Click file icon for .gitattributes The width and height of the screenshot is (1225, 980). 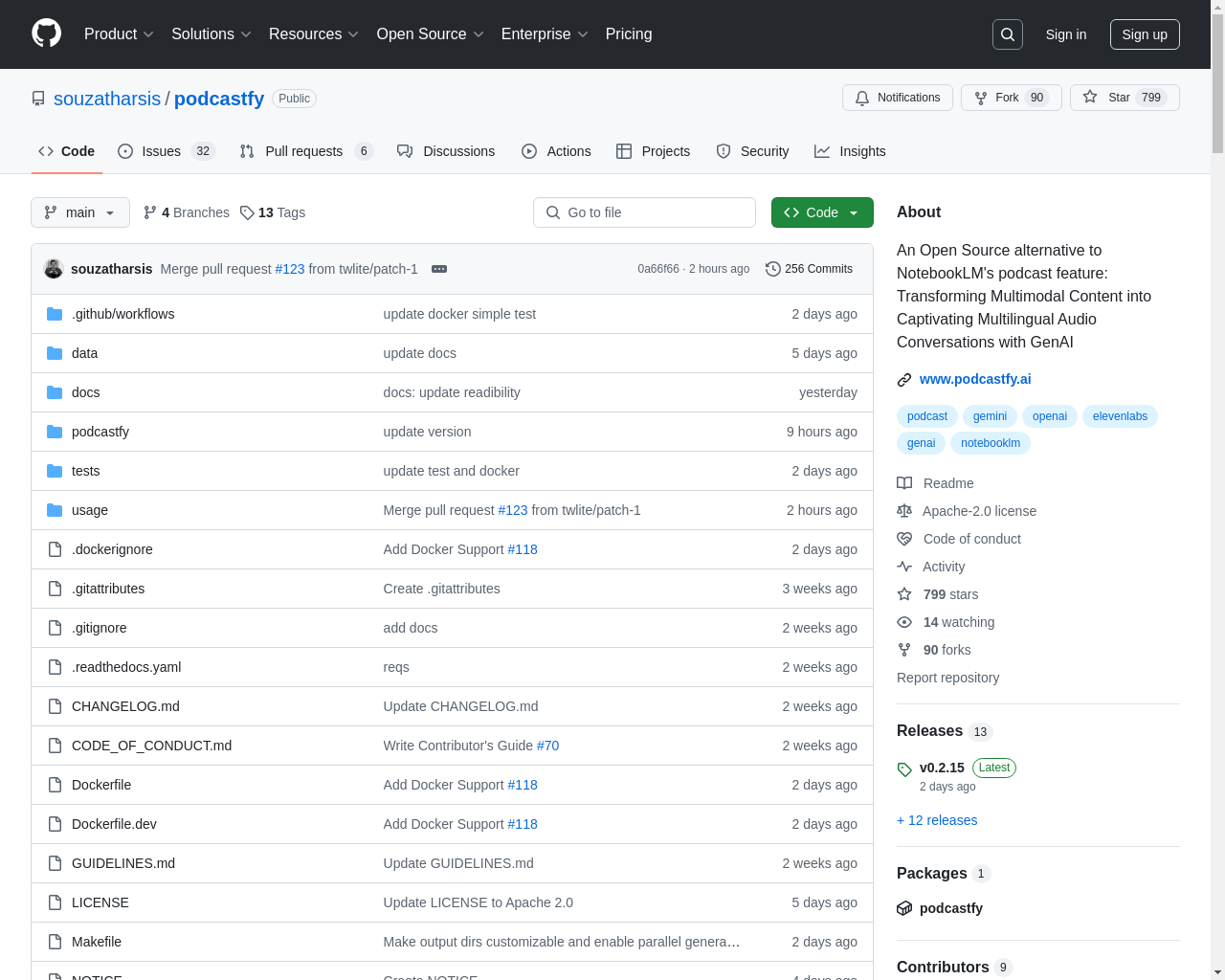coord(55,589)
